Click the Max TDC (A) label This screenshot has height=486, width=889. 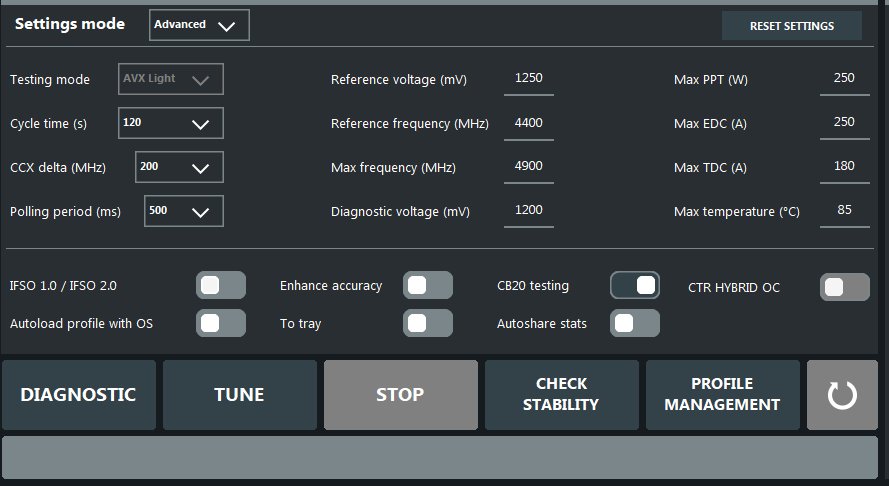tap(710, 168)
